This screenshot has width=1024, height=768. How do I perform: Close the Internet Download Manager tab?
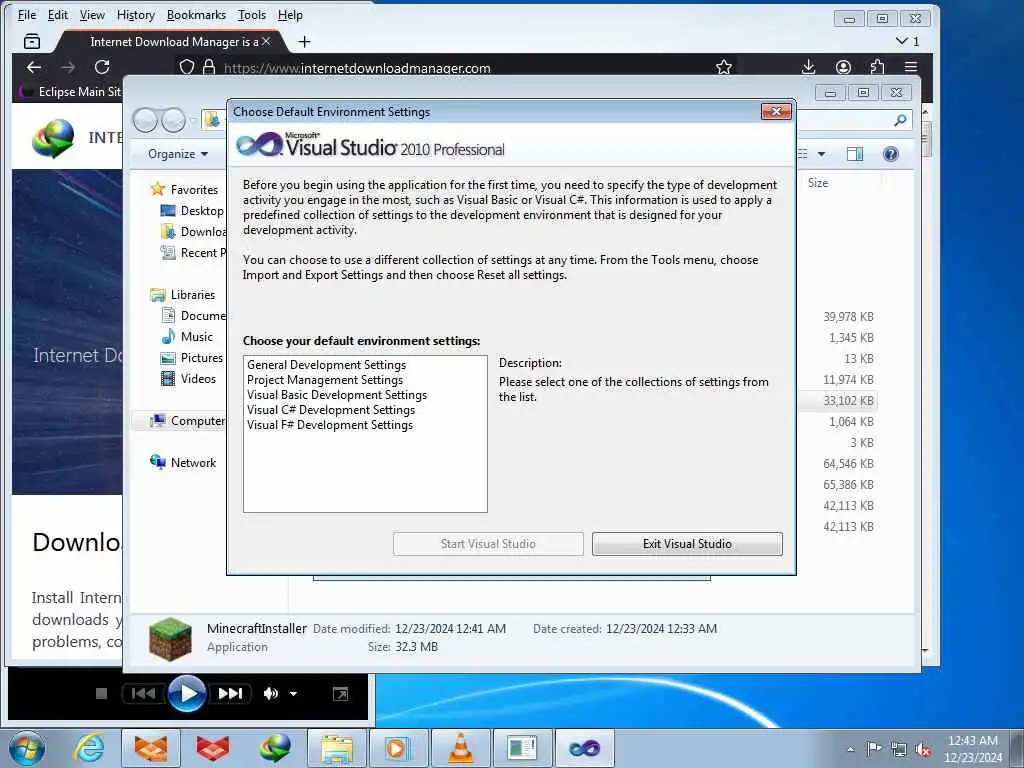[266, 41]
